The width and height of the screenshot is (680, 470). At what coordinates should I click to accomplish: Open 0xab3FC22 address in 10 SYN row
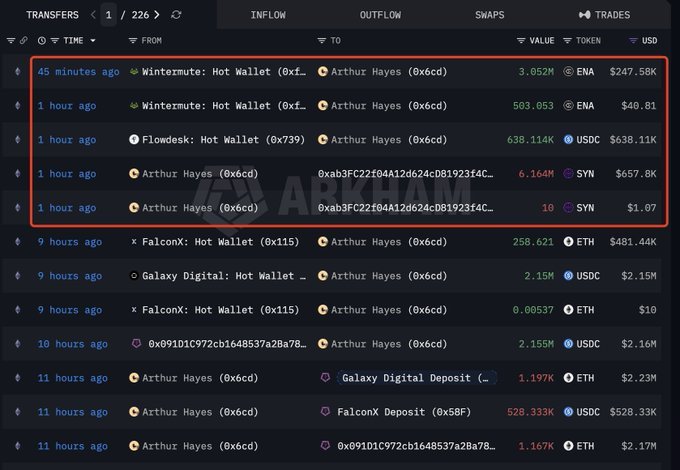tap(405, 208)
